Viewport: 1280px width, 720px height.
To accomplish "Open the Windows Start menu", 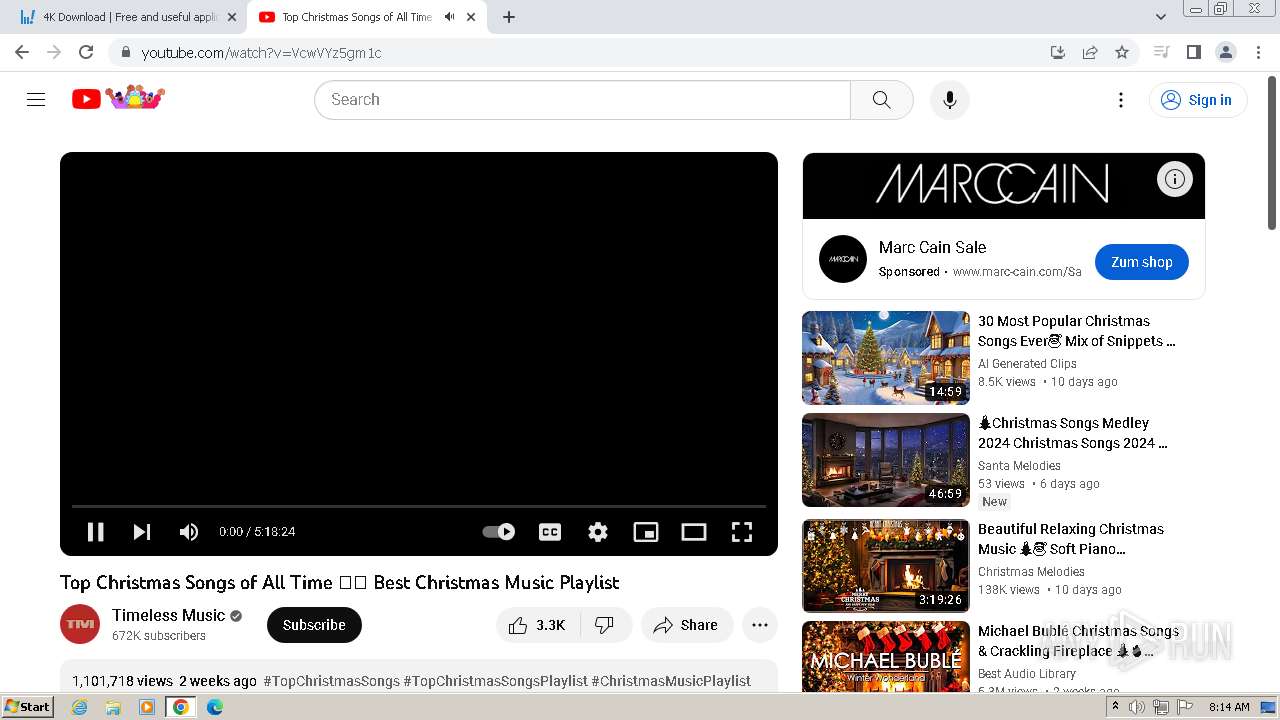I will (28, 707).
